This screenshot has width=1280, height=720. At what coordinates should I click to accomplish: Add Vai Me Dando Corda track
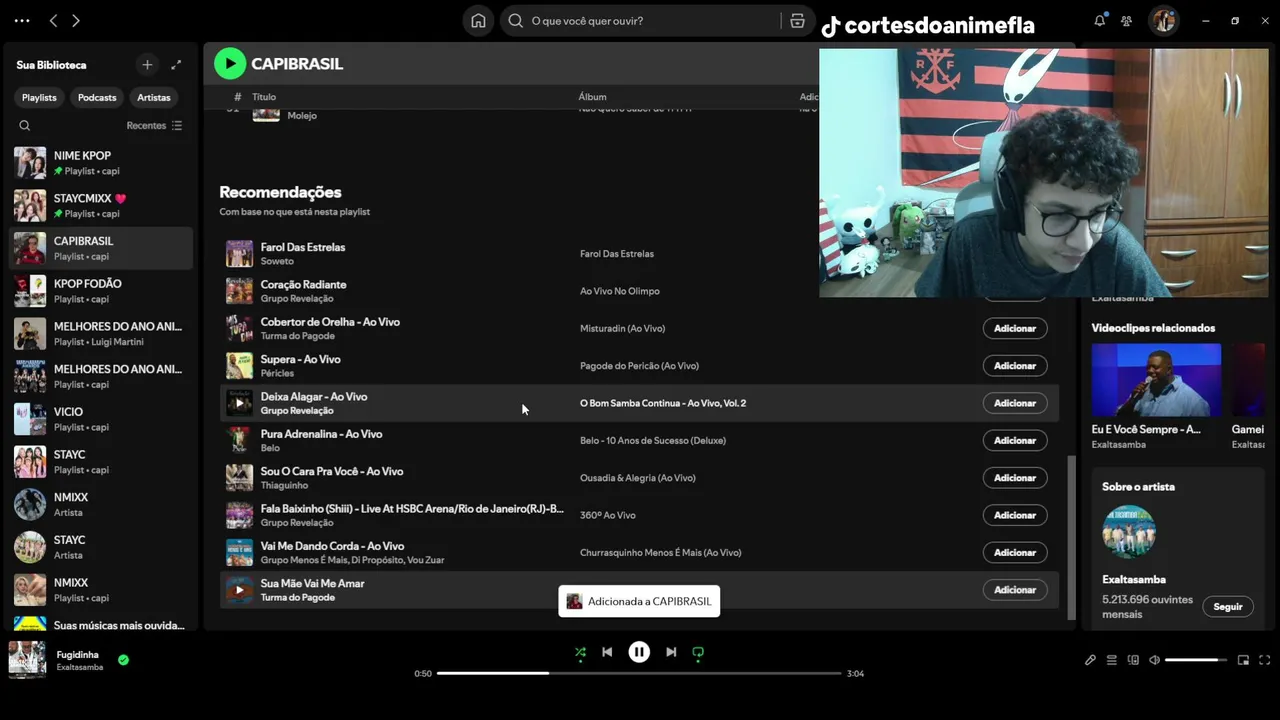[x=1015, y=552]
